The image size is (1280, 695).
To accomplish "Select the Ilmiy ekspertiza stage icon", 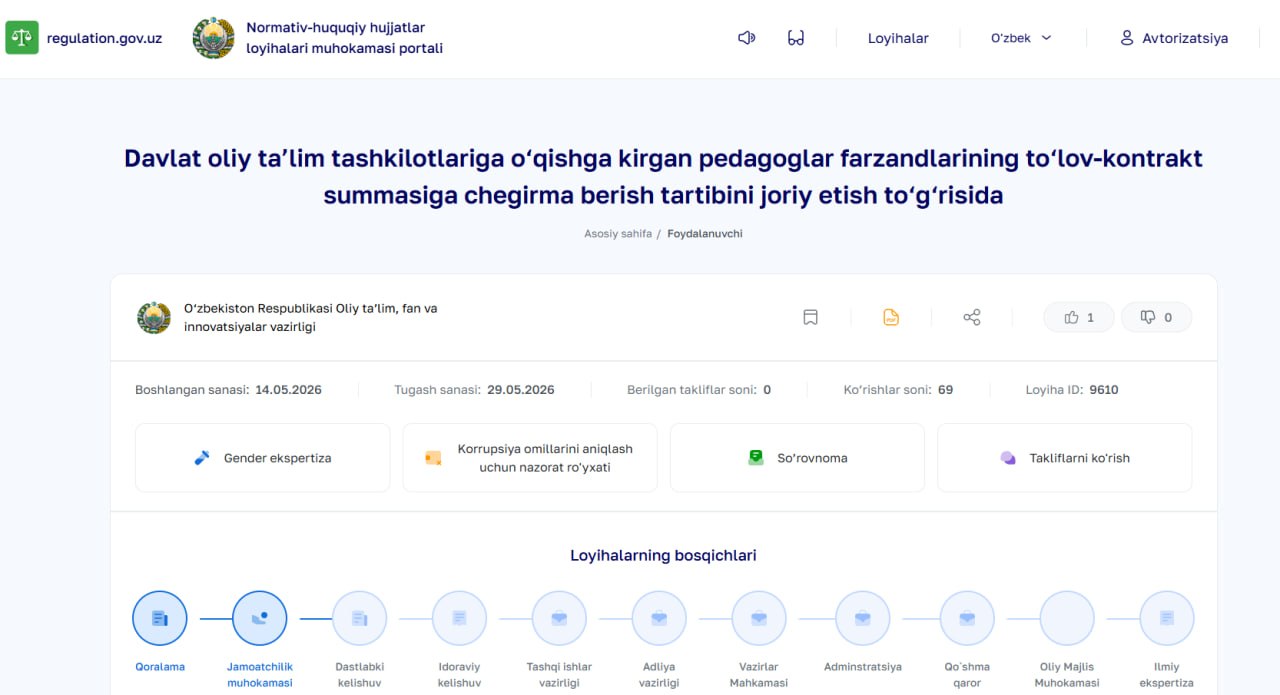I will (1167, 618).
